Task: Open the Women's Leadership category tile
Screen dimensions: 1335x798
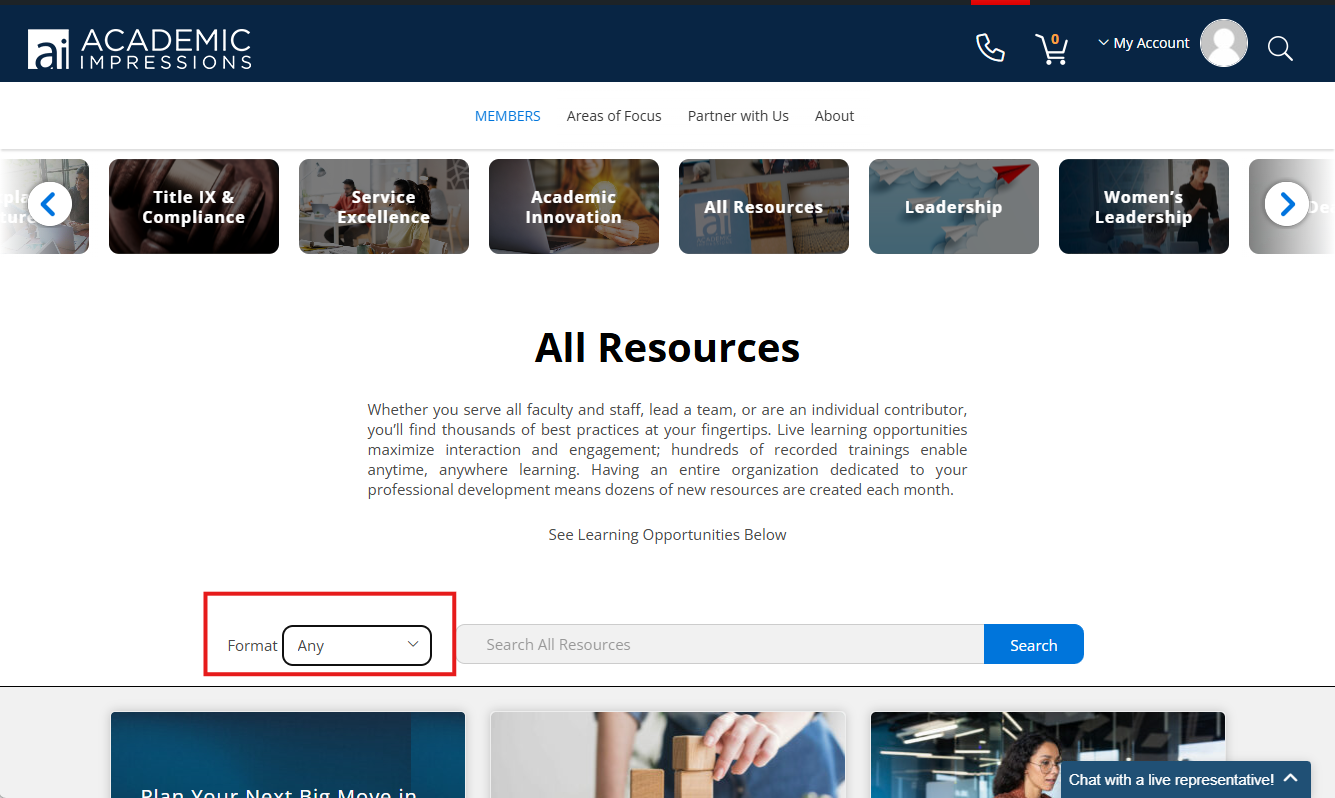Action: [x=1143, y=207]
